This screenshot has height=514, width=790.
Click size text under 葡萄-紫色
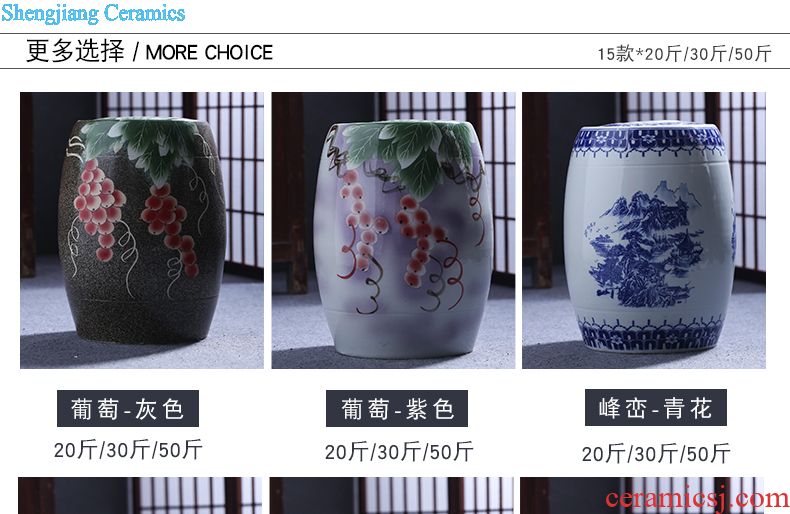[399, 452]
